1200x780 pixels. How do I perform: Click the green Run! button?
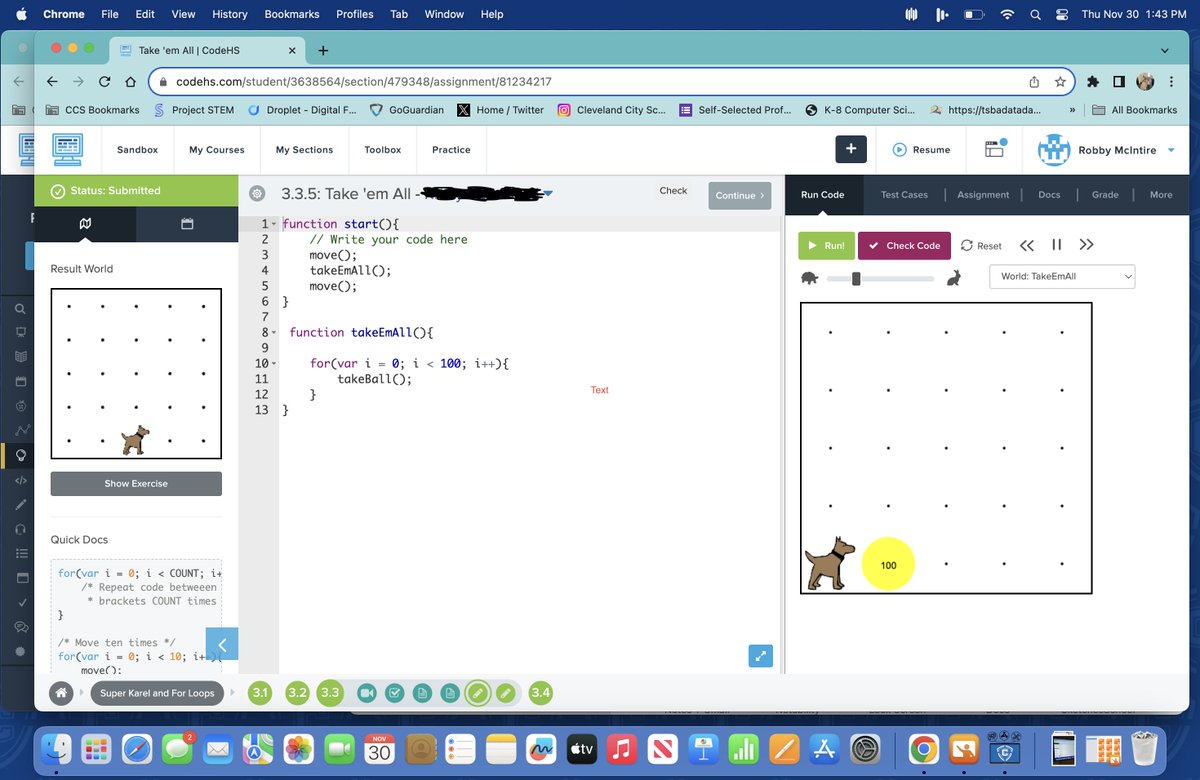[x=826, y=246]
